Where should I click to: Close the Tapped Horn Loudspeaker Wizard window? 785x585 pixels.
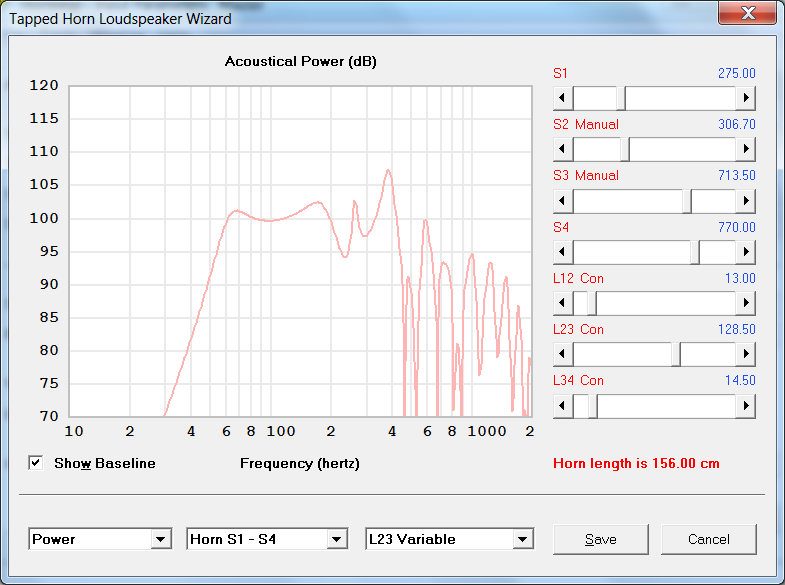747,13
